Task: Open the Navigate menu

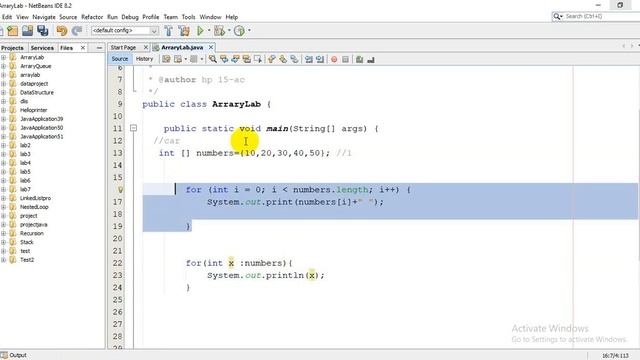Action: coord(44,17)
